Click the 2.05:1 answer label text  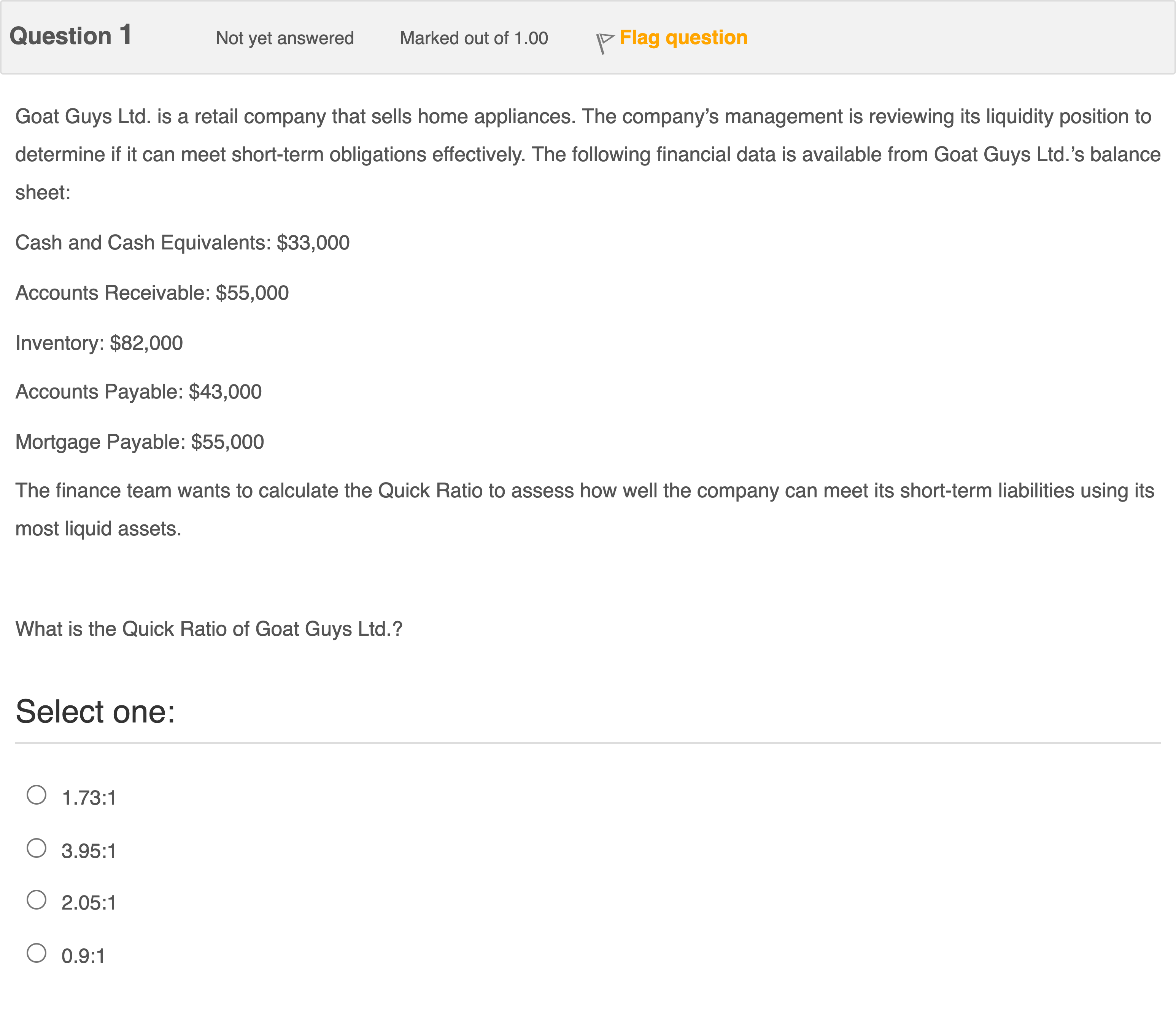pos(89,903)
